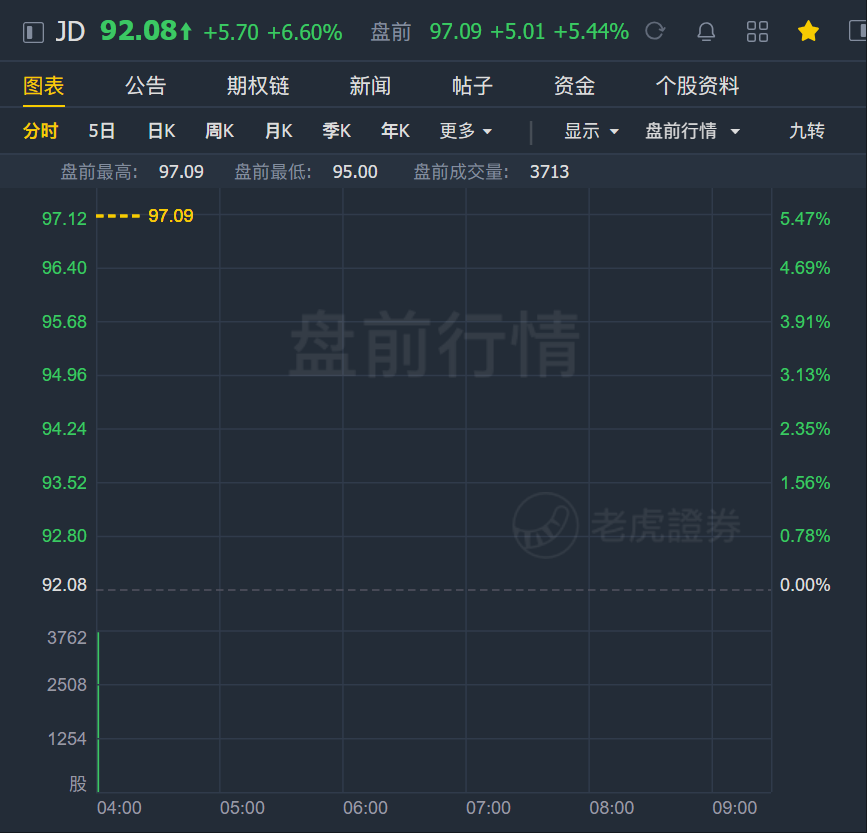Select the 日K chart period
This screenshot has width=867, height=833.
click(161, 131)
